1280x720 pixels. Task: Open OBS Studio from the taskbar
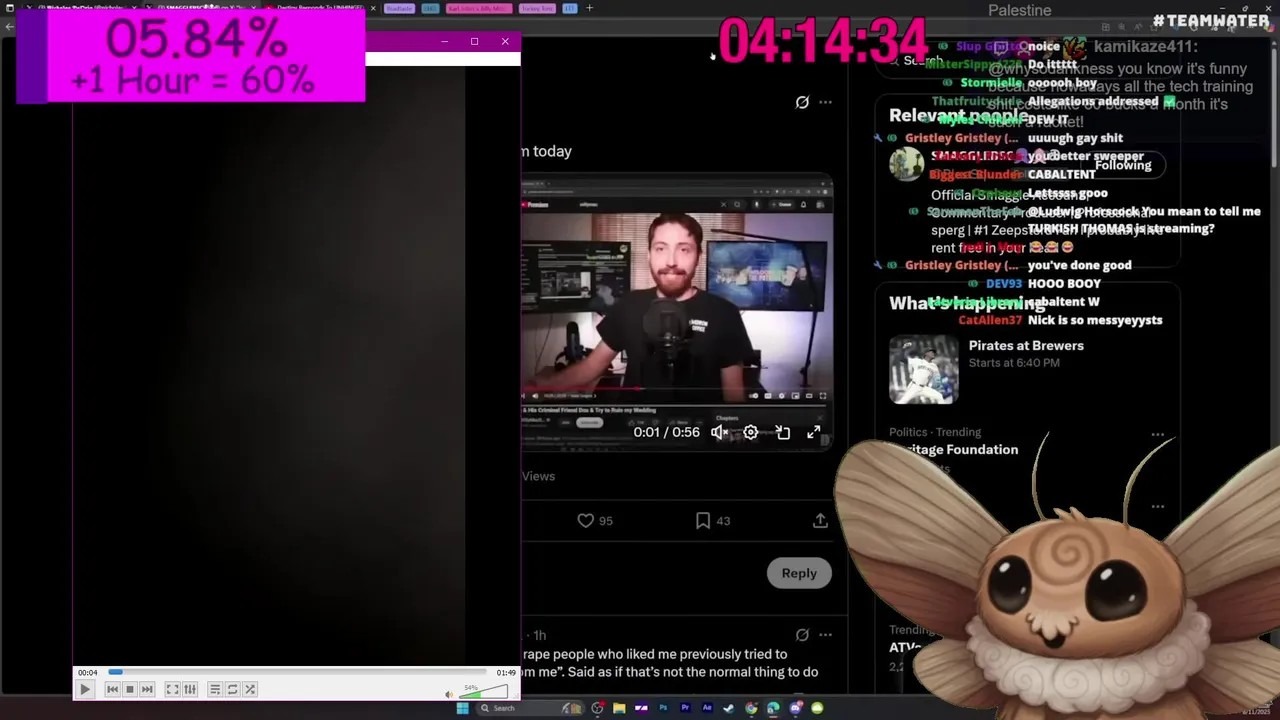click(597, 708)
